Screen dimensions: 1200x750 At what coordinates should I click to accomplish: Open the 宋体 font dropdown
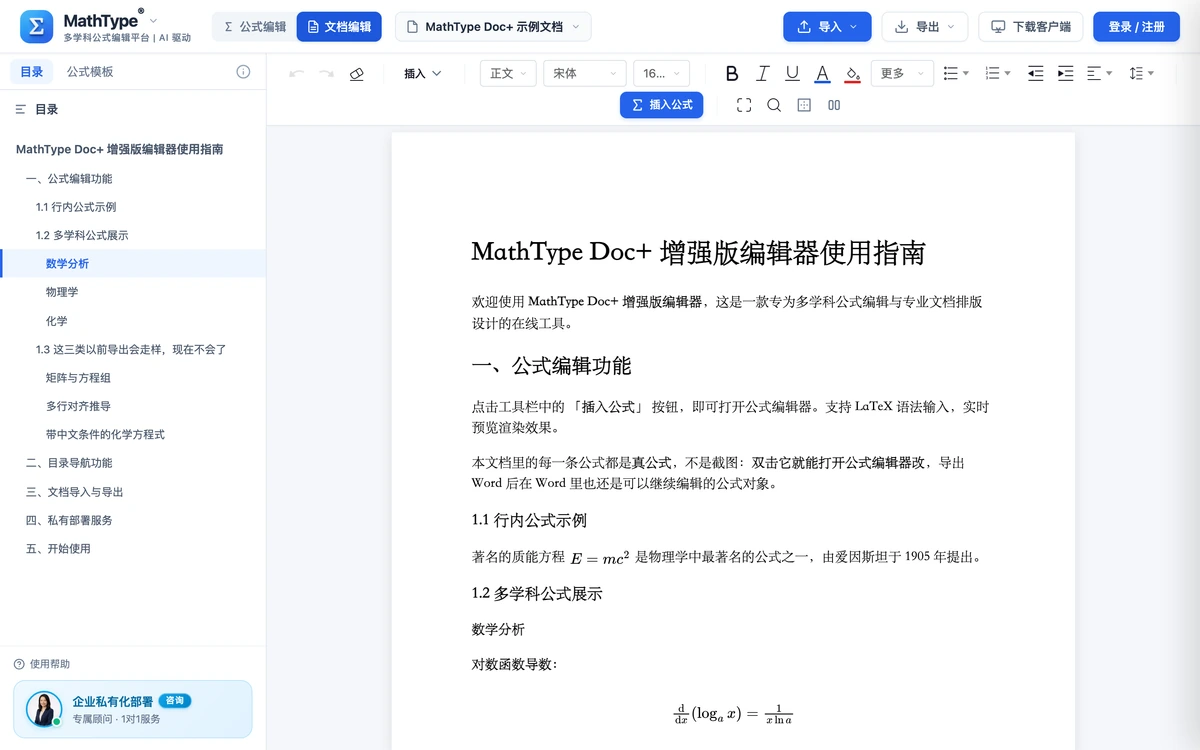click(x=585, y=74)
